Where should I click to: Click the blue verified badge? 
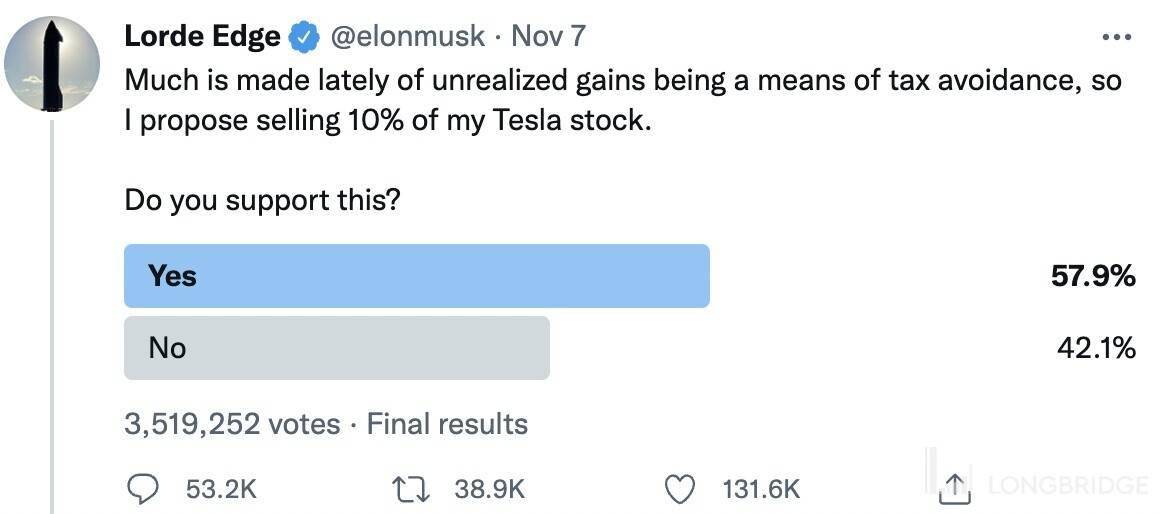304,38
